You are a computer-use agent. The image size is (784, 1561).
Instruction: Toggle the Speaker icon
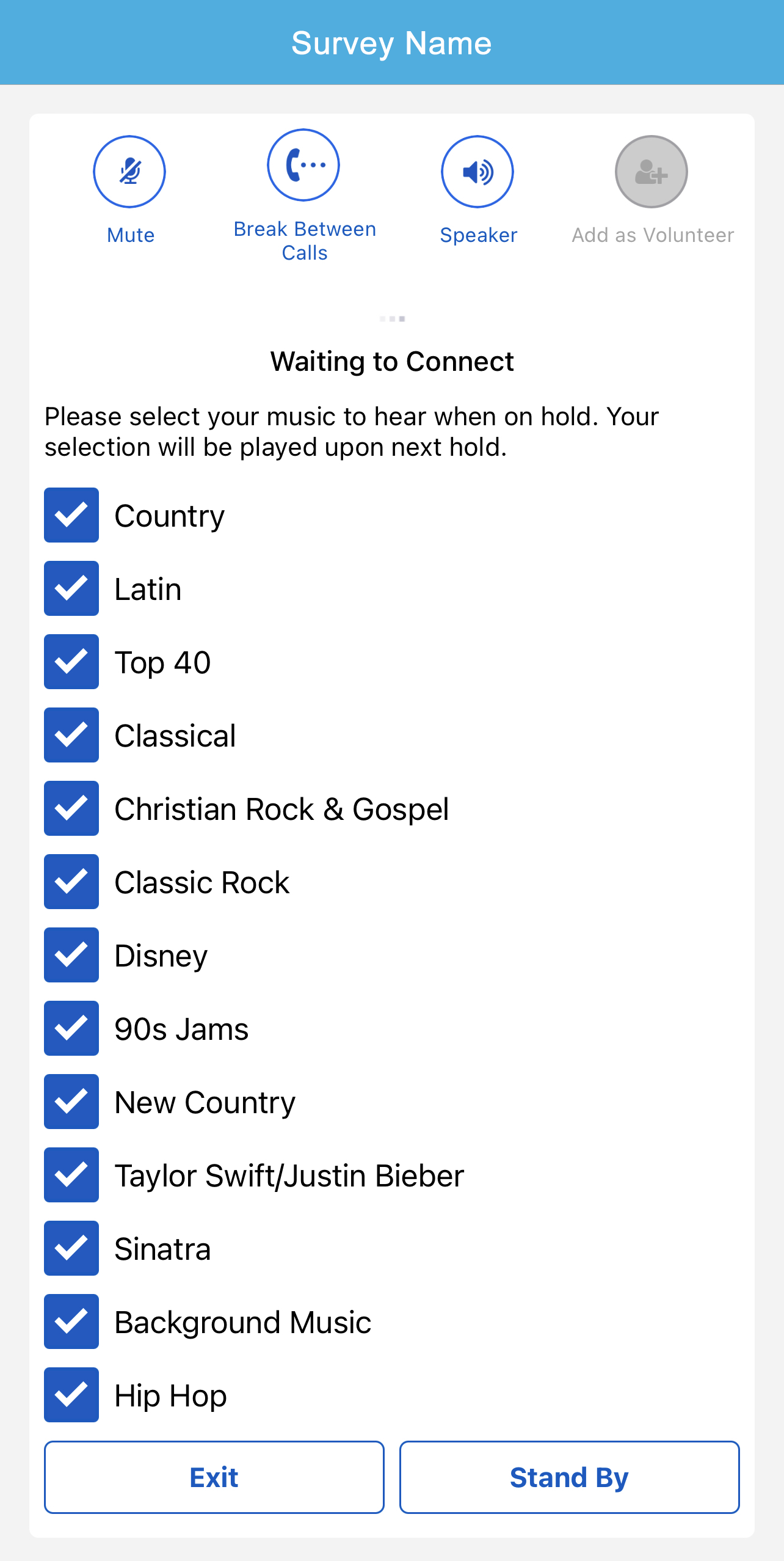477,172
